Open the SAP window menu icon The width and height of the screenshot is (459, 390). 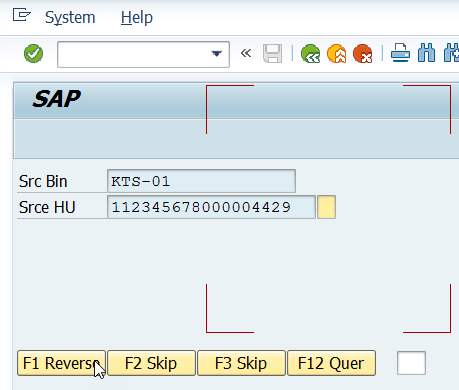click(22, 15)
